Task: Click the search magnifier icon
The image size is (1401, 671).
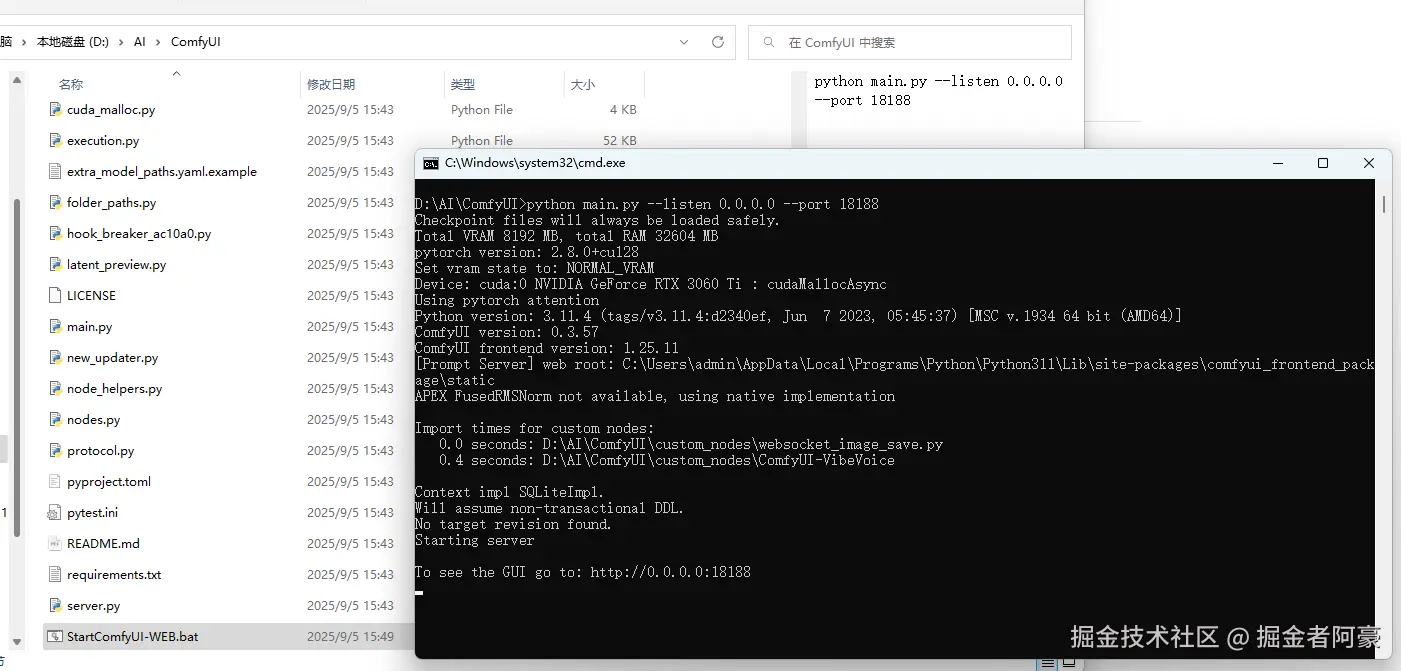Action: tap(768, 42)
